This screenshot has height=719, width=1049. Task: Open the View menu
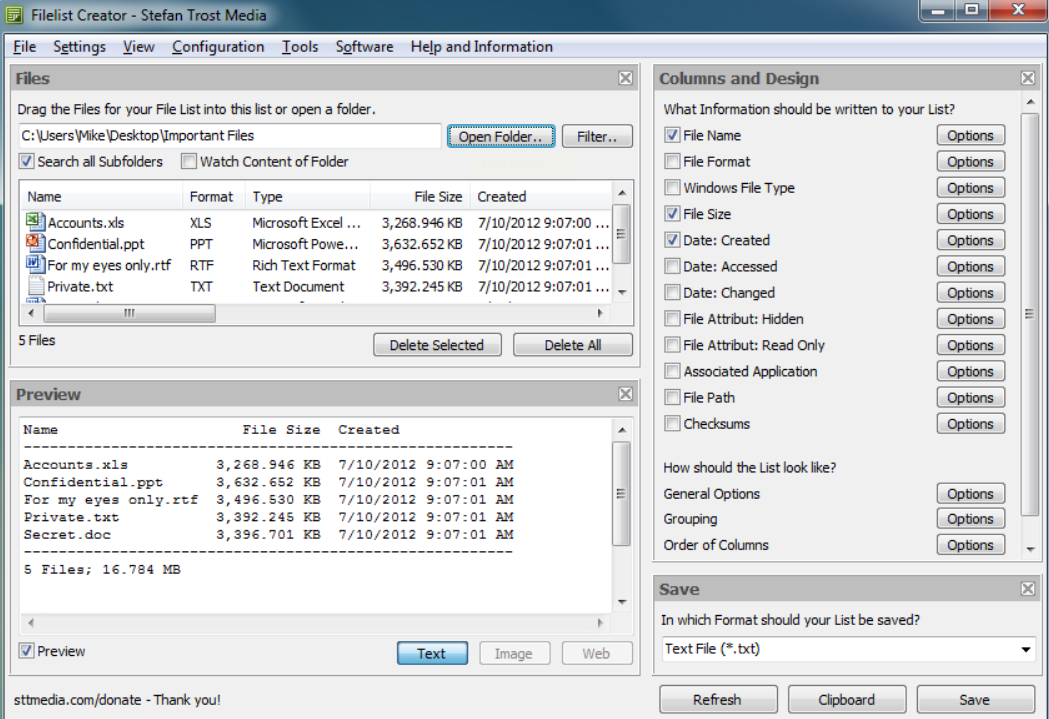click(x=138, y=46)
